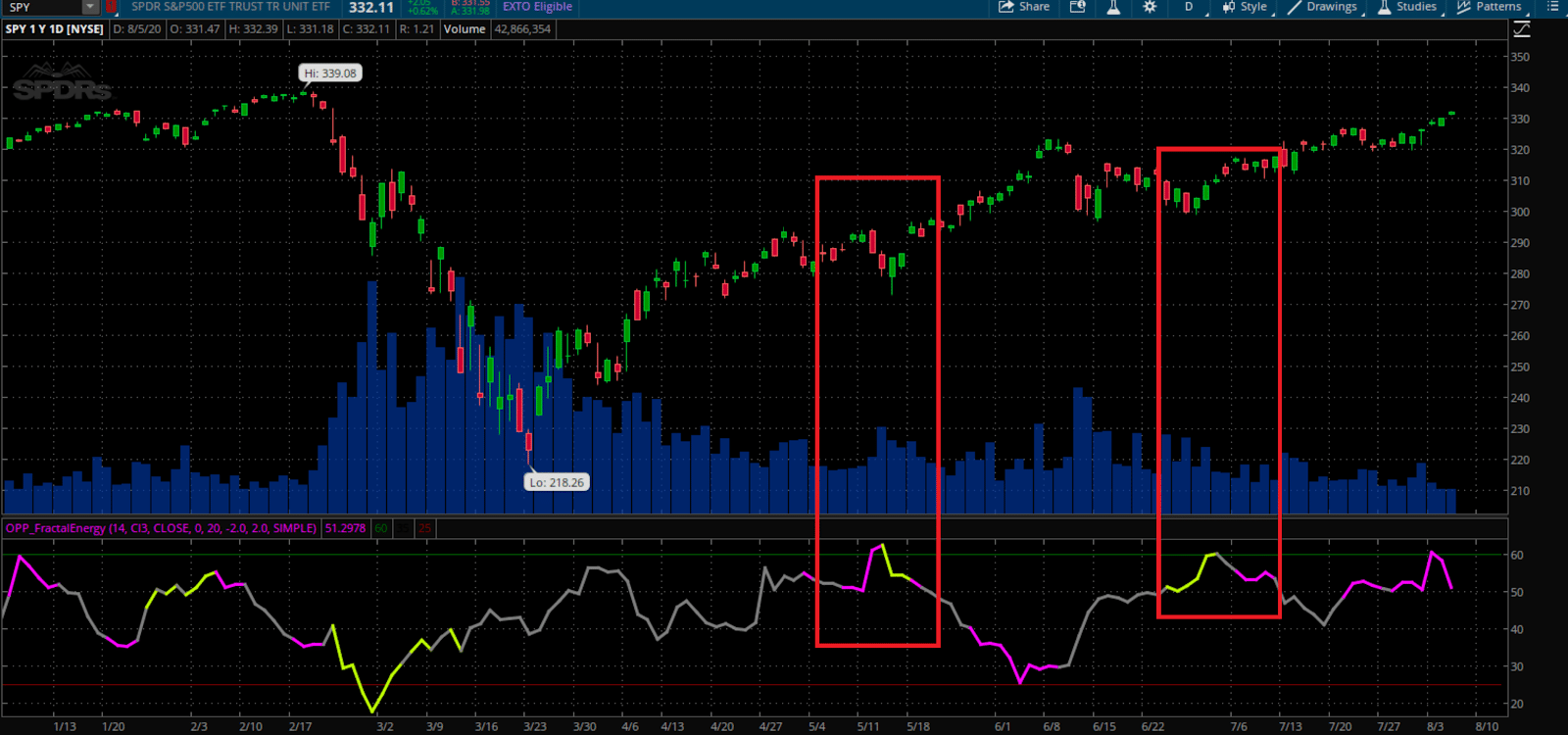Viewport: 1568px width, 735px height.
Task: Click the O: 331.47 open value
Action: coord(195,29)
